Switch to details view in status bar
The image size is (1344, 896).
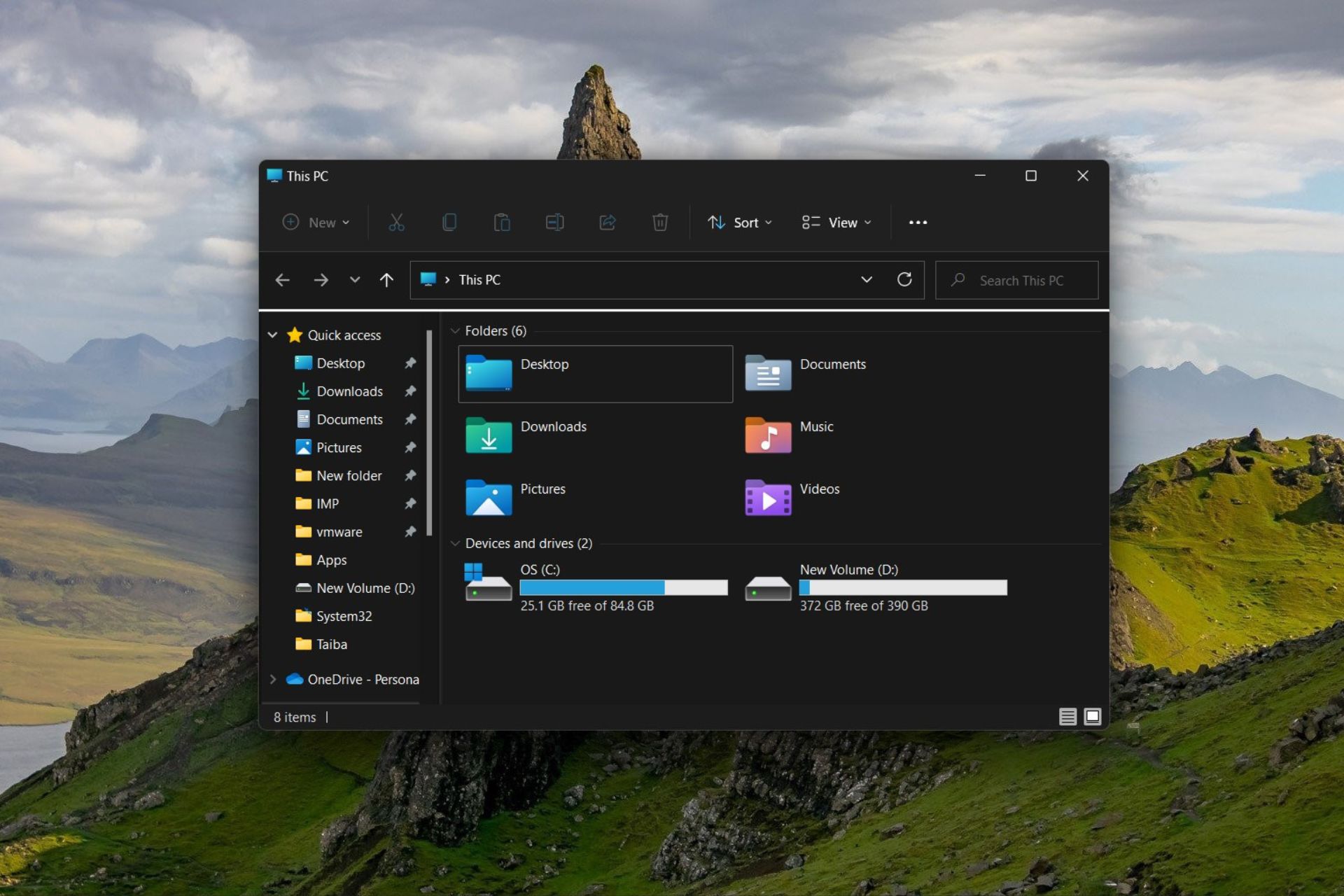1067,717
